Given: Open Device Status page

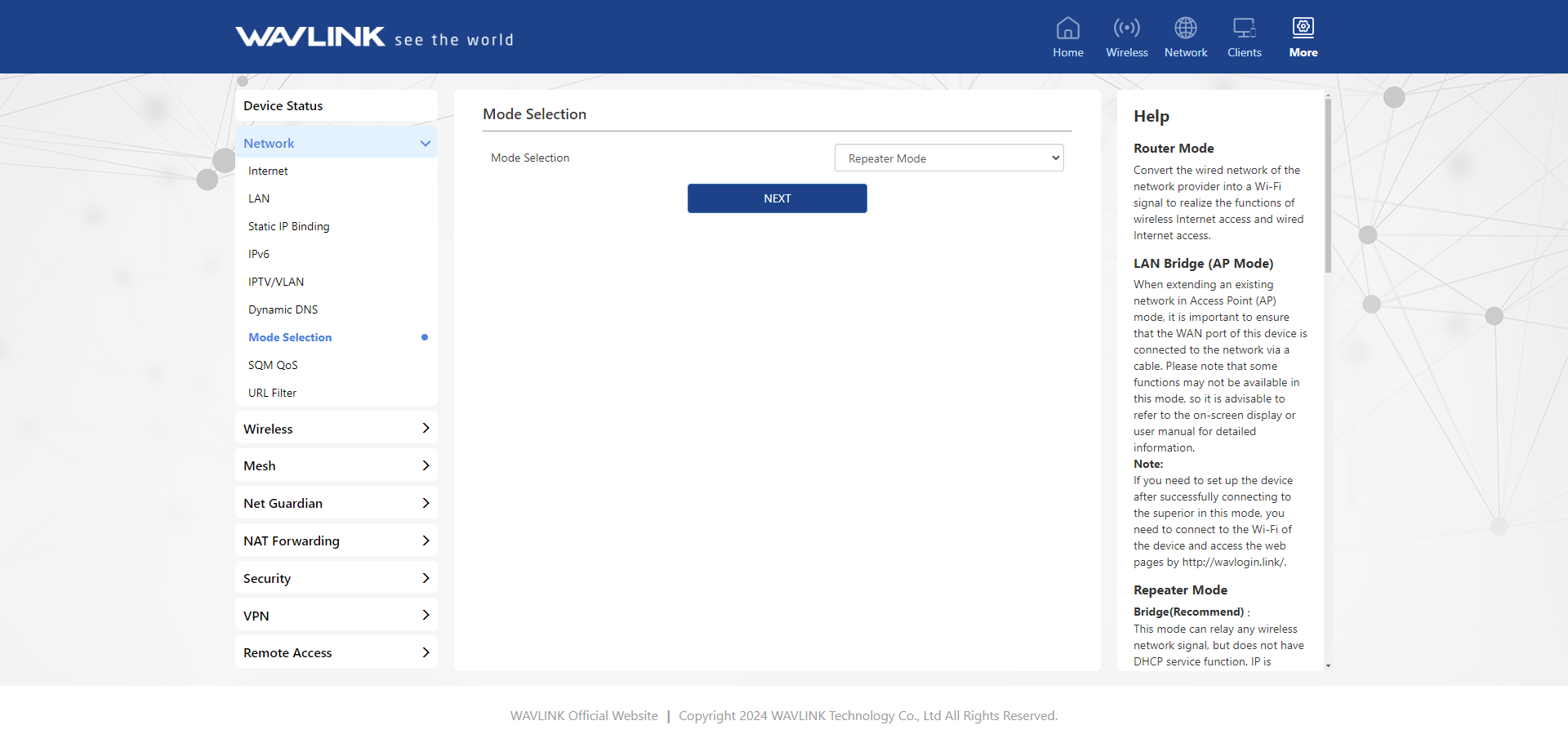Looking at the screenshot, I should [283, 106].
